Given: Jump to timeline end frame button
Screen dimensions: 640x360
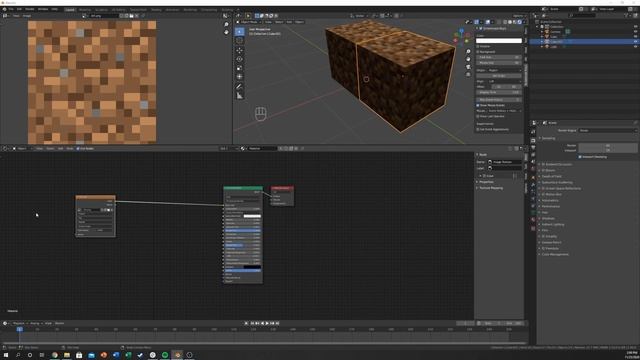Looking at the screenshot, I should tap(278, 323).
